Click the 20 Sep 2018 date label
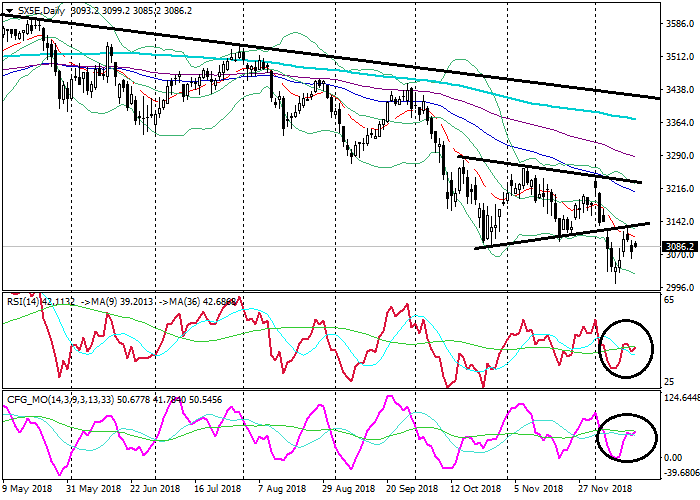This screenshot has height=500, width=700. click(x=410, y=489)
